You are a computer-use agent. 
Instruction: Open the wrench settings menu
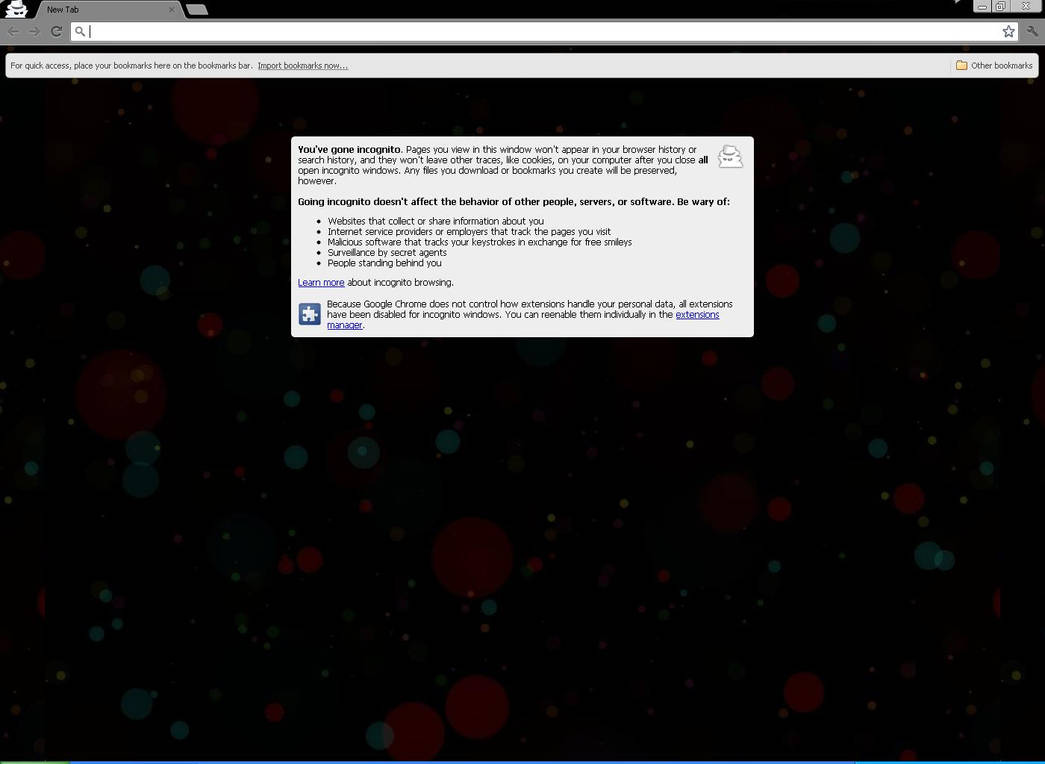click(x=1032, y=31)
